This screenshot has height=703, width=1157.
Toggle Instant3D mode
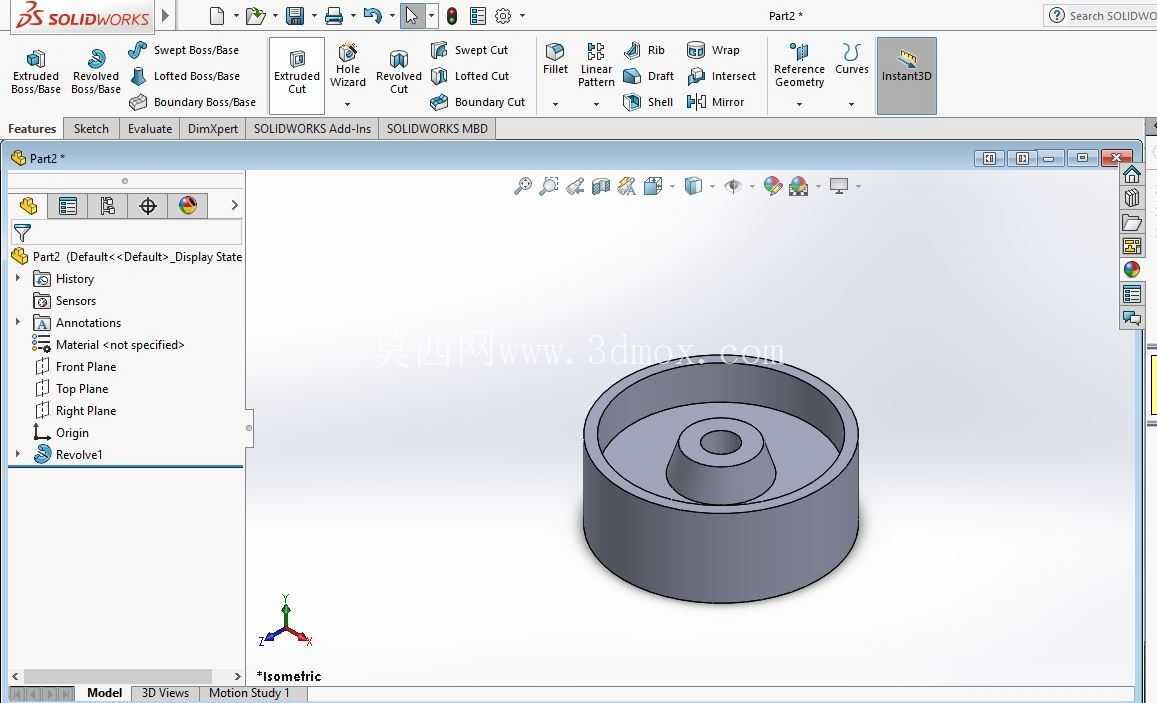(906, 75)
